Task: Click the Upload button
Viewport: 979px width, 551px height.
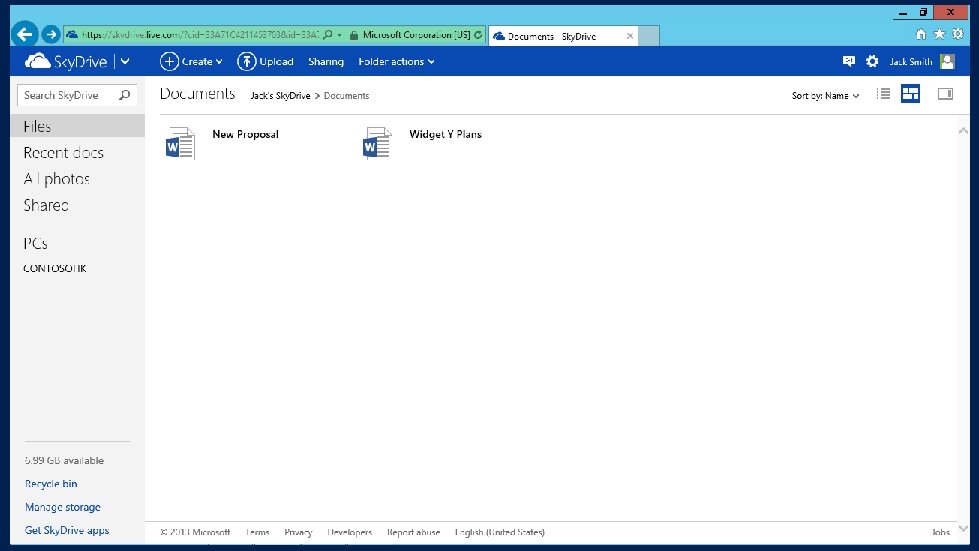Action: [x=265, y=61]
